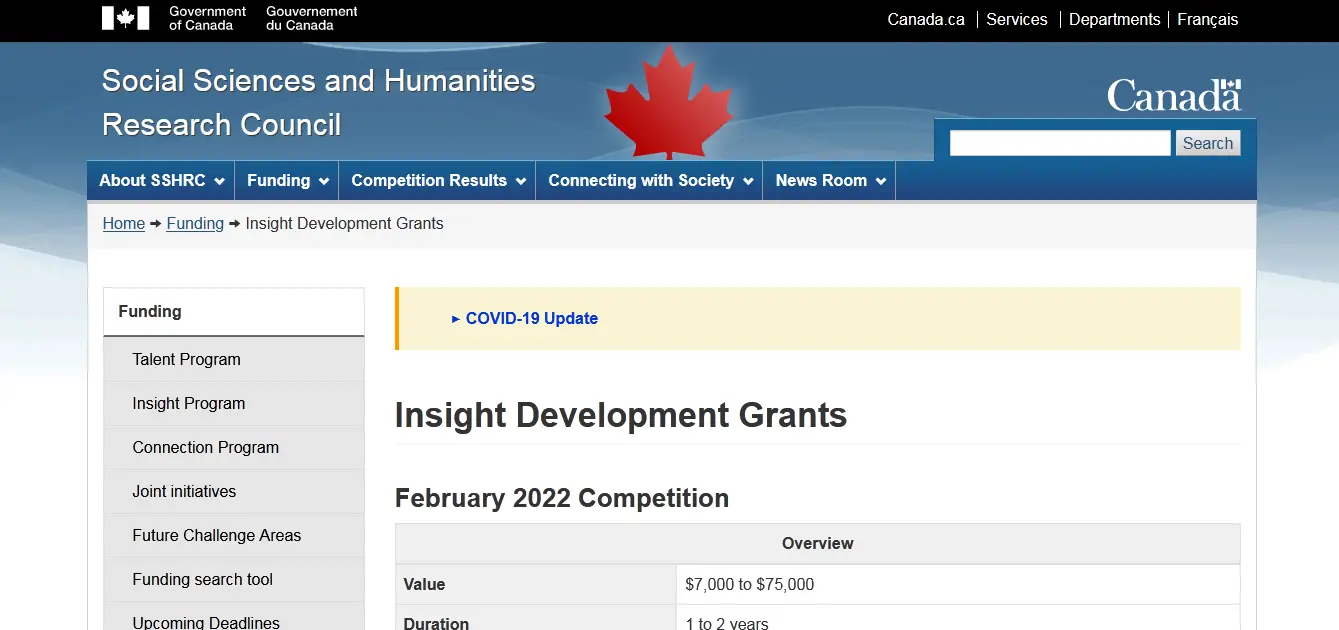Click the Social Sciences and Humanities Research Council title

pyautogui.click(x=318, y=102)
